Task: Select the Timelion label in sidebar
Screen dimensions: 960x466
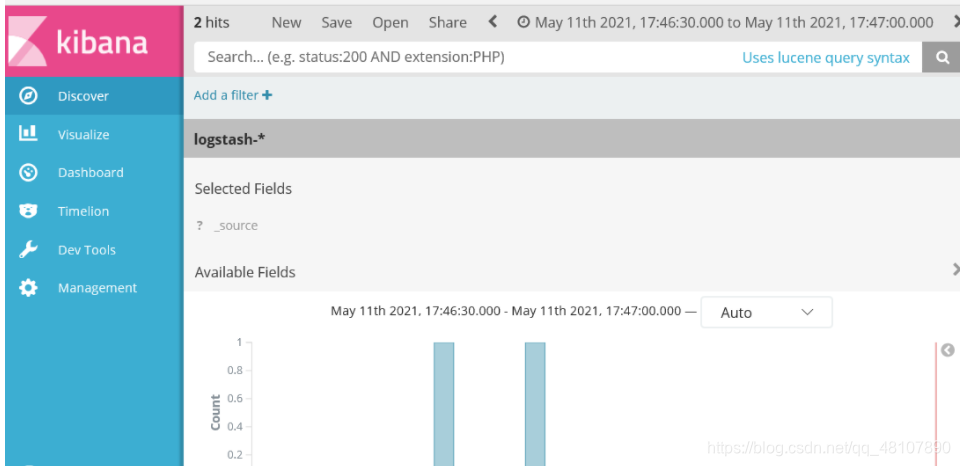Action: click(83, 211)
